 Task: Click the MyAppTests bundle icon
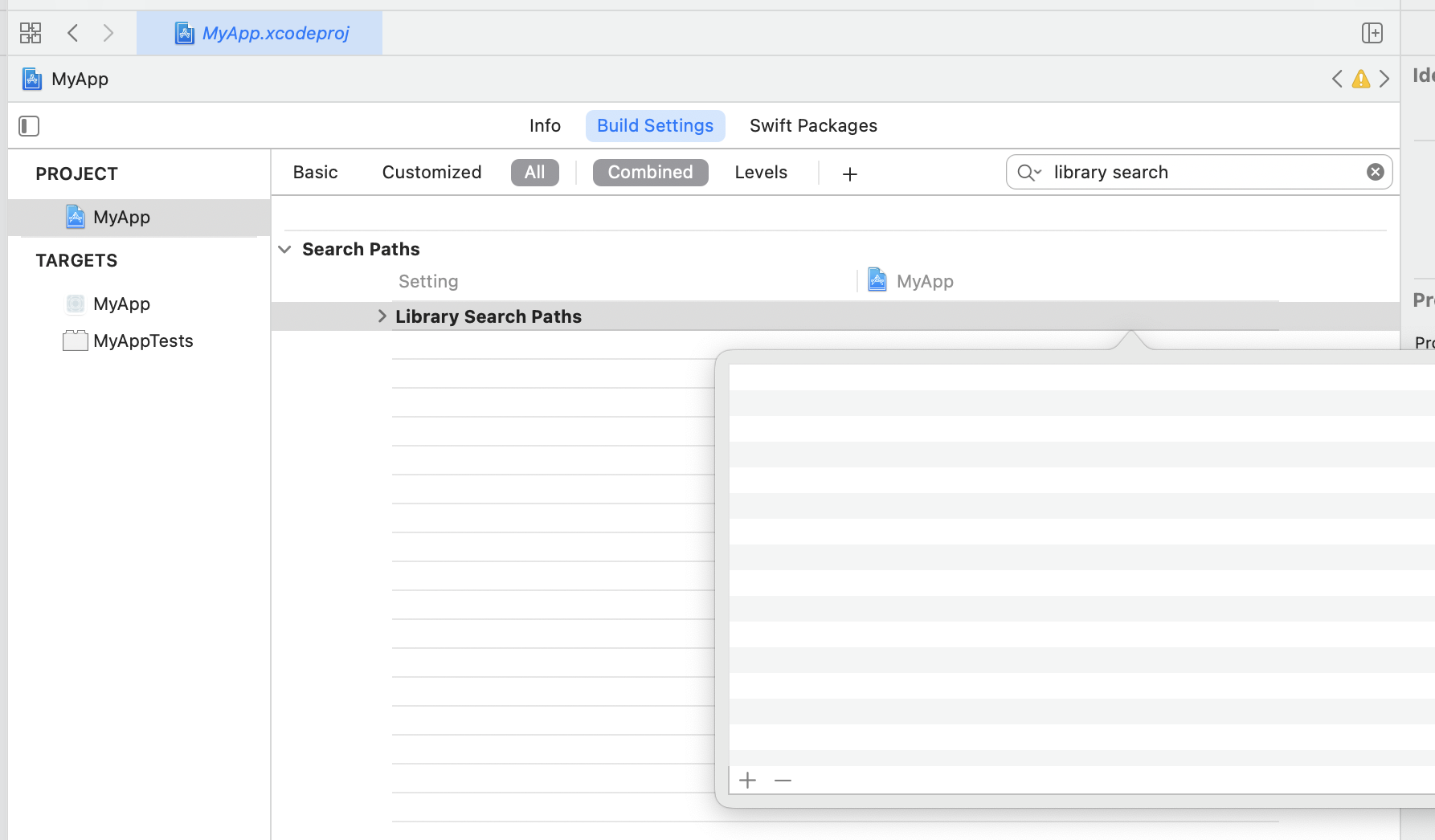pyautogui.click(x=76, y=341)
